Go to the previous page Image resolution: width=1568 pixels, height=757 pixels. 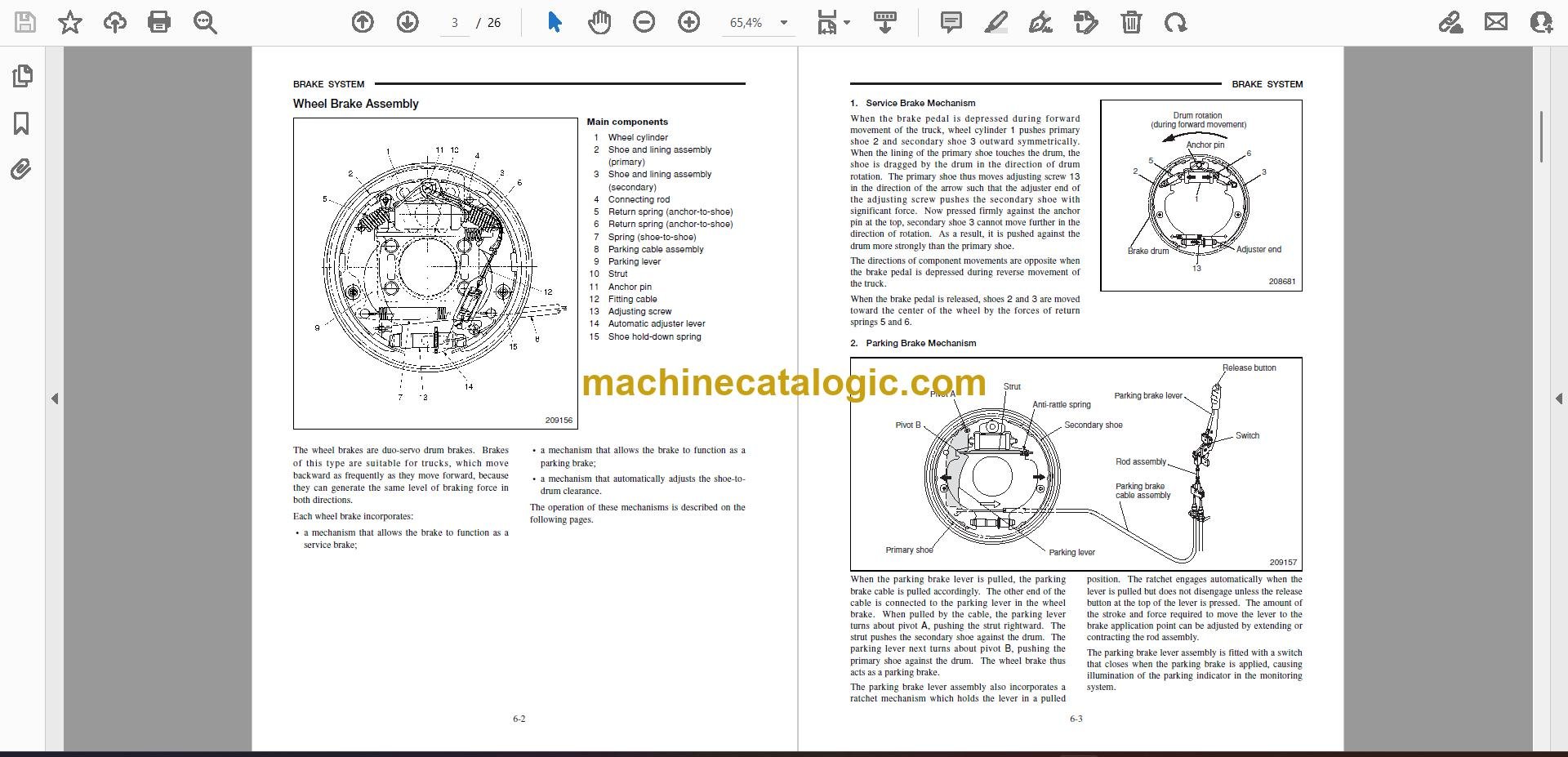coord(363,22)
